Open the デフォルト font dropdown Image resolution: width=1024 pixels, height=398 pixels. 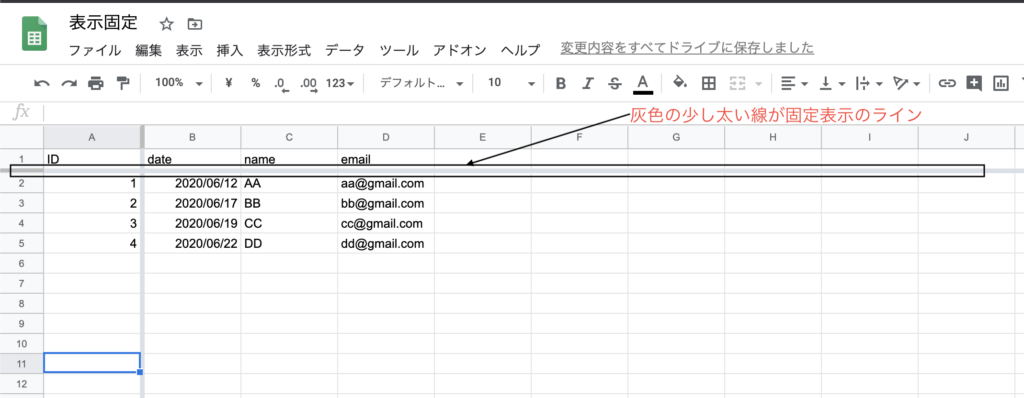[422, 83]
